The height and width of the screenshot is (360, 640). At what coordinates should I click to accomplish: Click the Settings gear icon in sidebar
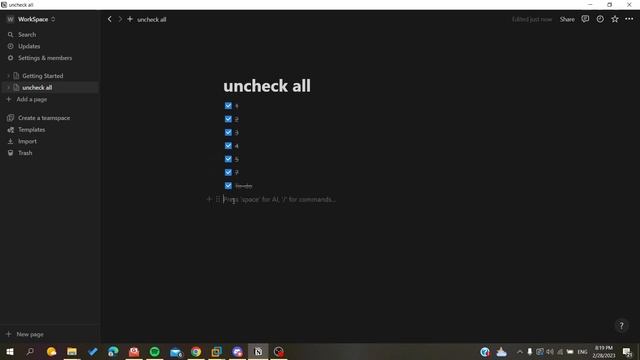point(11,58)
